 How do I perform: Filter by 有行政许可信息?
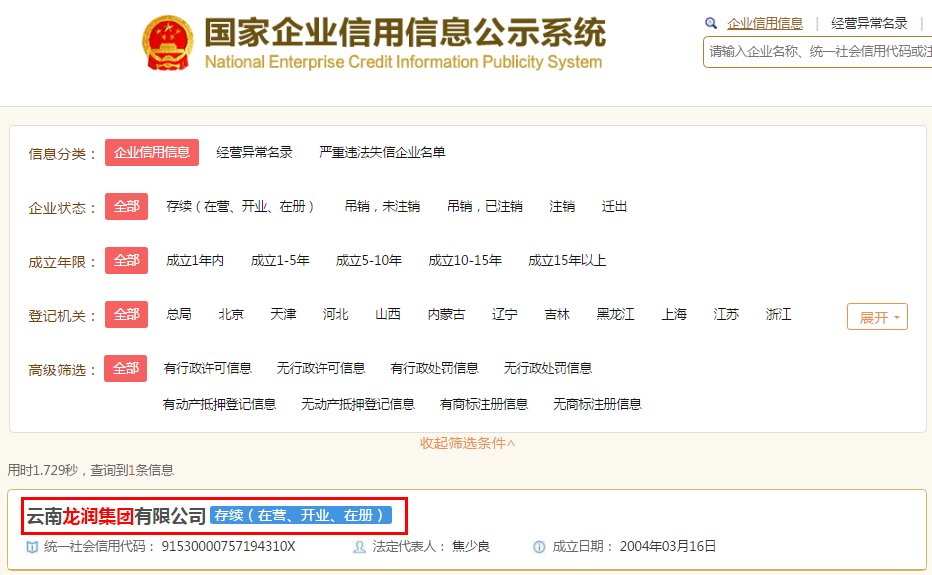tap(207, 369)
